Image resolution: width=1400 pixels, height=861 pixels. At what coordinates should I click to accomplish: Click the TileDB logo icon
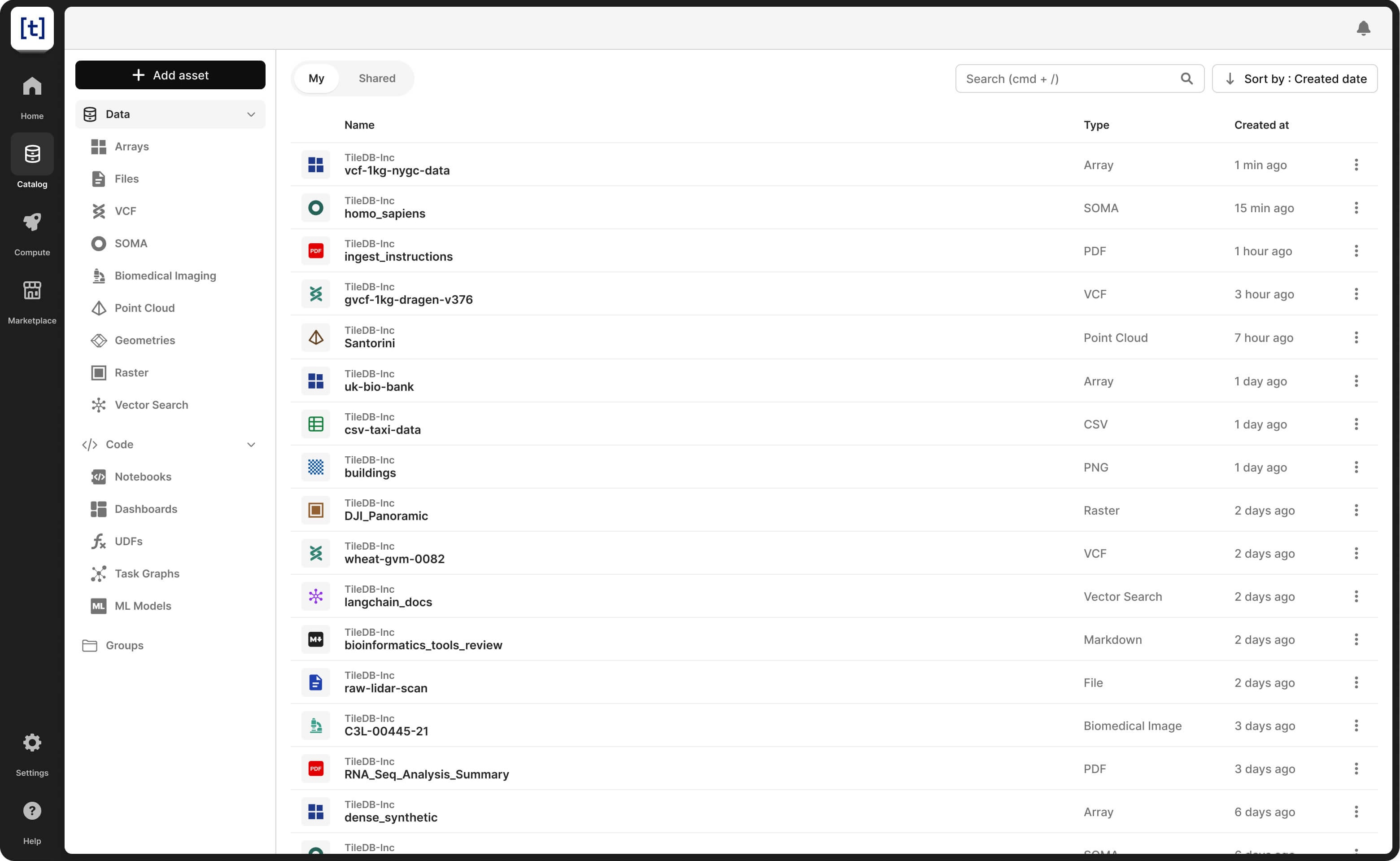tap(32, 28)
